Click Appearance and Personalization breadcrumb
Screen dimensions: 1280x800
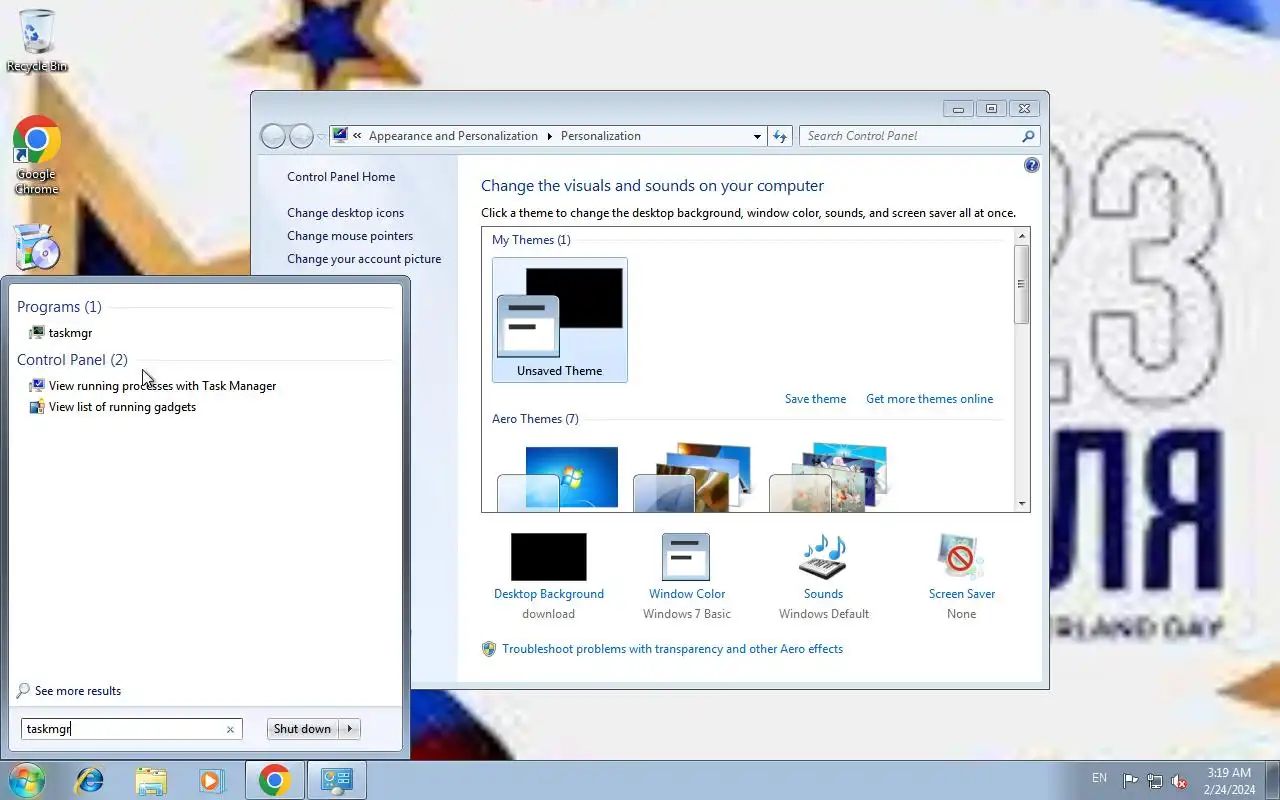[x=453, y=136]
